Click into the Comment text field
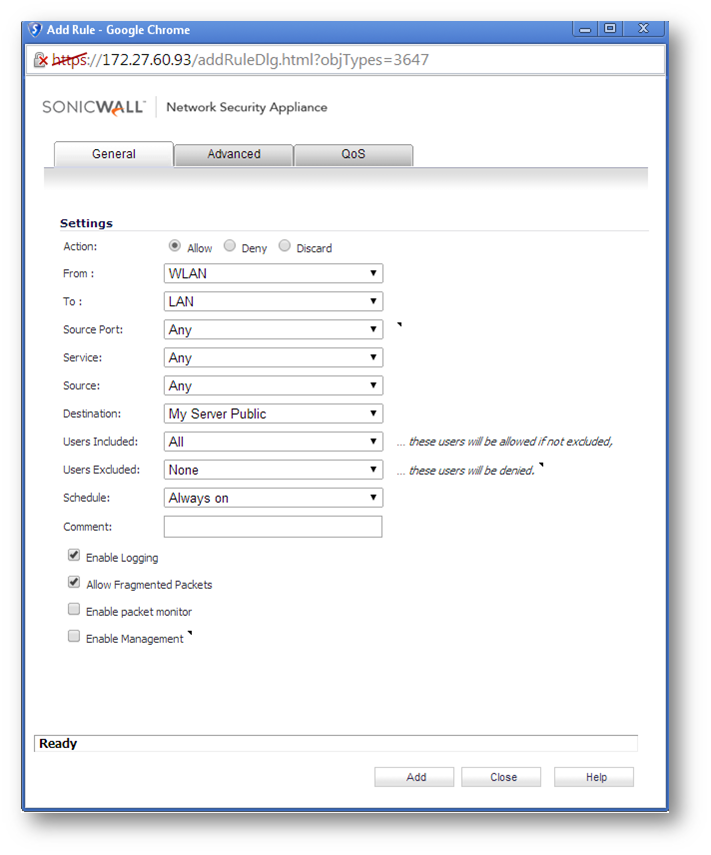The height and width of the screenshot is (855, 711). click(x=273, y=526)
